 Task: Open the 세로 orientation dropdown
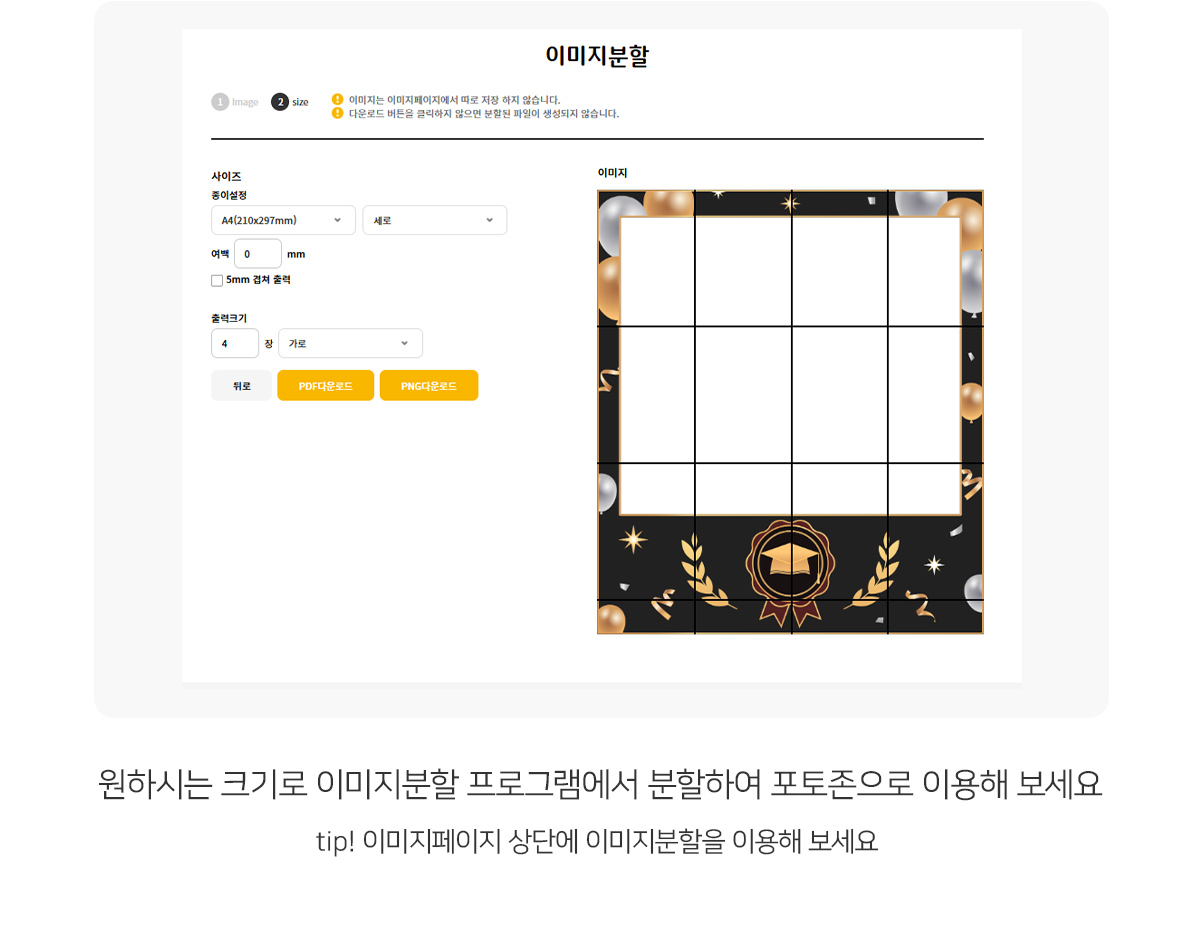pyautogui.click(x=434, y=220)
